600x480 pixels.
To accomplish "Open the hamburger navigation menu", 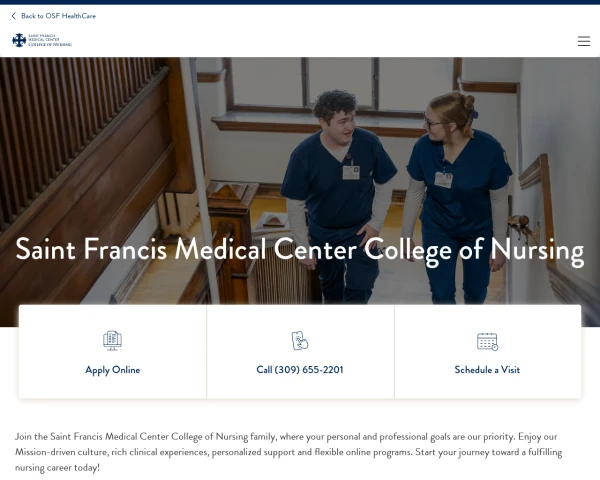I will click(584, 41).
